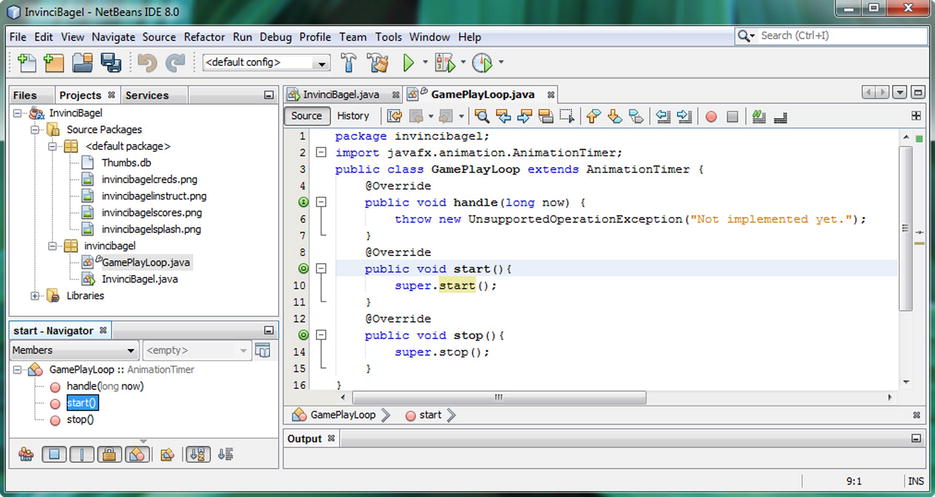Click the Redo arrow icon
Image resolution: width=935 pixels, height=497 pixels.
(175, 62)
